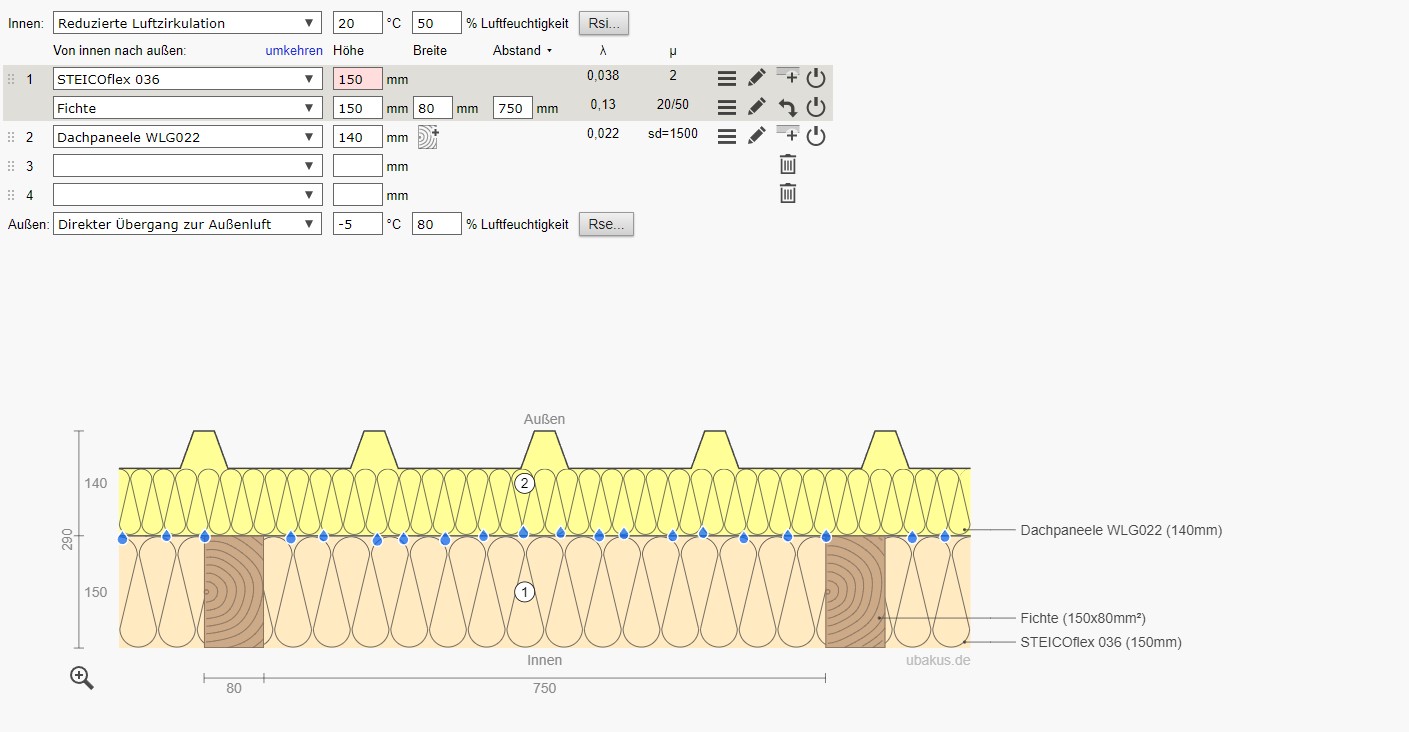The width and height of the screenshot is (1409, 732).
Task: Grab the drag handle of layer 1
Action: [12, 79]
